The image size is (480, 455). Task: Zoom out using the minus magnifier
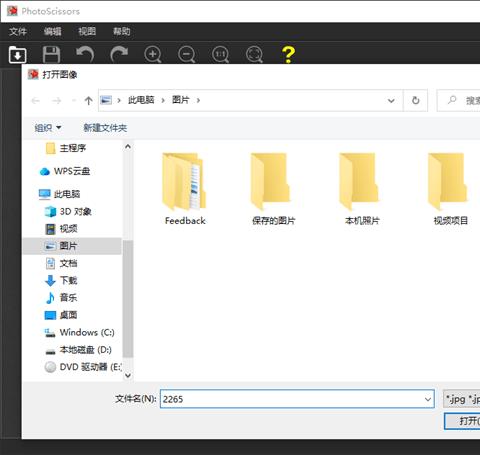(187, 54)
